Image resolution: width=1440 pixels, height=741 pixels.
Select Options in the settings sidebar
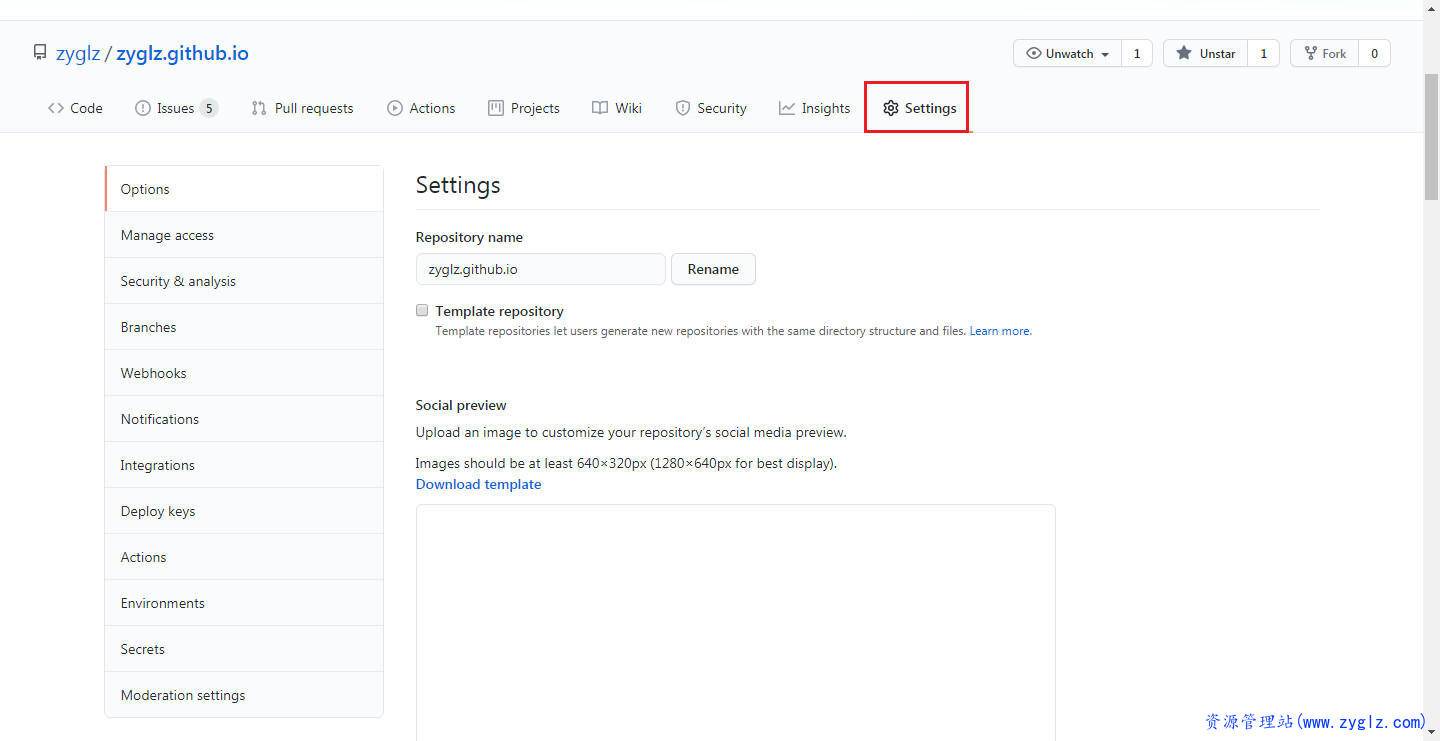(x=244, y=189)
